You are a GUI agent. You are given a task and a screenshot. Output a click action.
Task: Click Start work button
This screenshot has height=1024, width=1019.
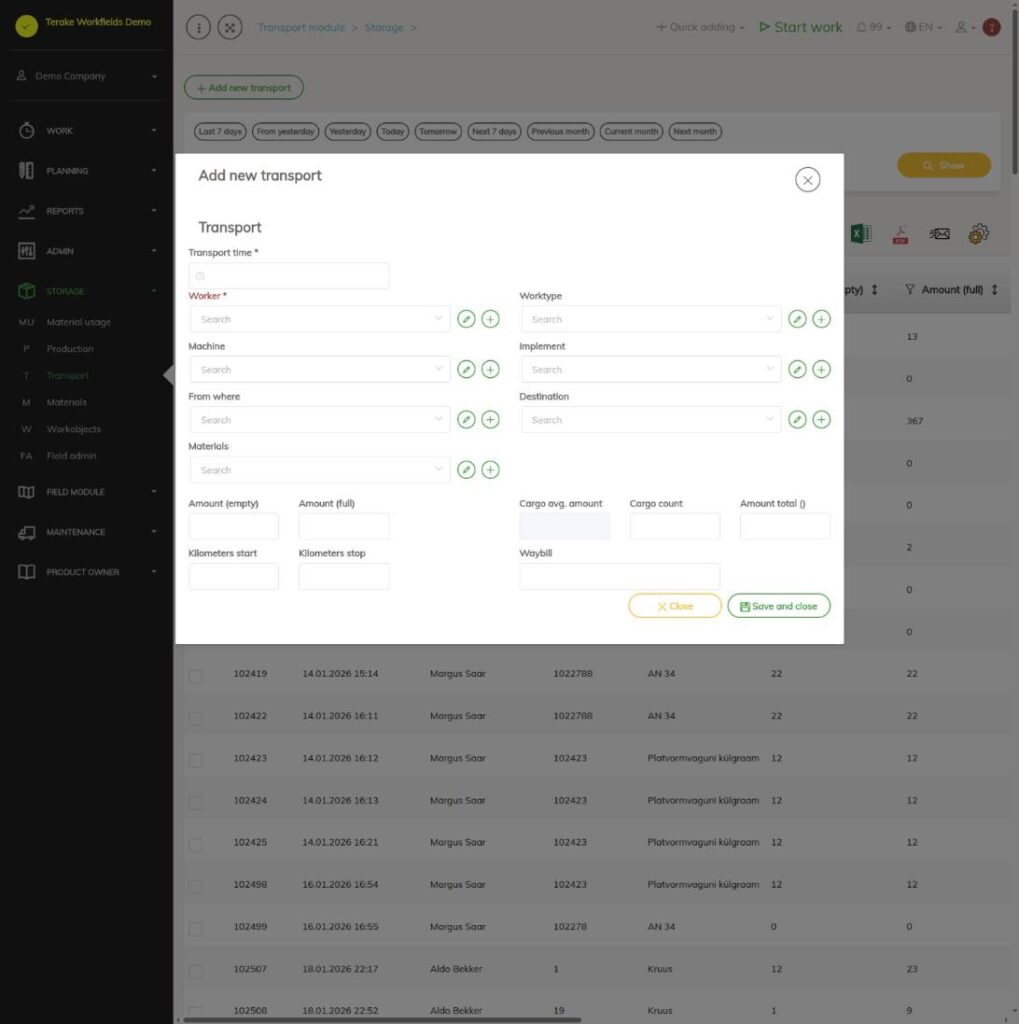click(801, 27)
